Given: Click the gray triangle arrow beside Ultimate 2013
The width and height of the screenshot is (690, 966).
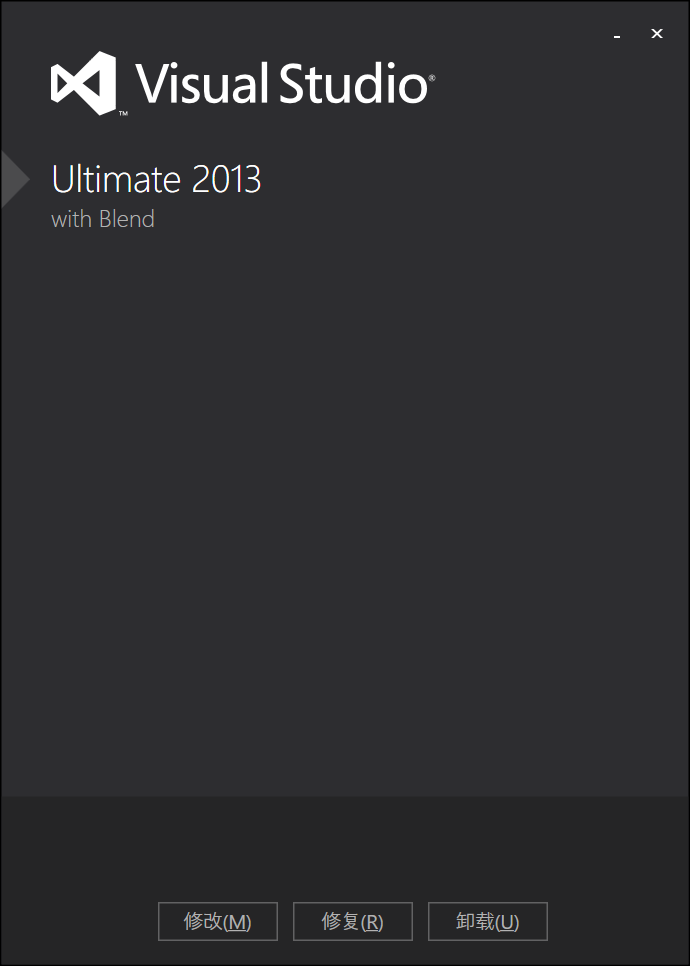Looking at the screenshot, I should pyautogui.click(x=15, y=179).
